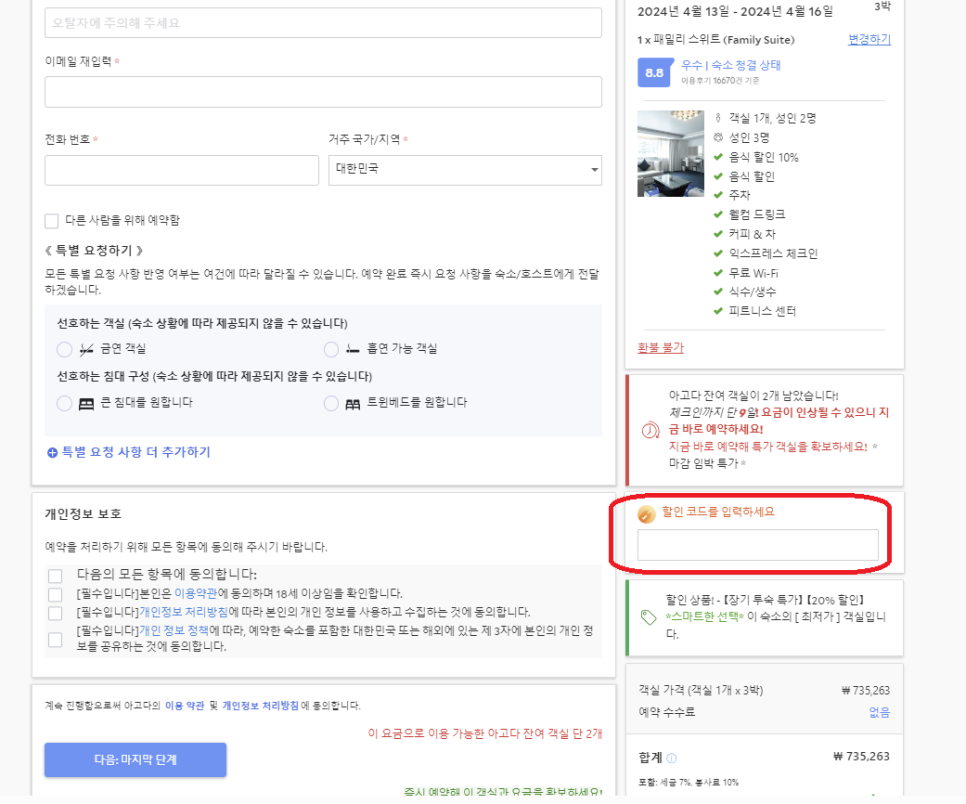Click the 특별 요청하기 section heading
Image resolution: width=966 pixels, height=804 pixels.
pos(94,251)
